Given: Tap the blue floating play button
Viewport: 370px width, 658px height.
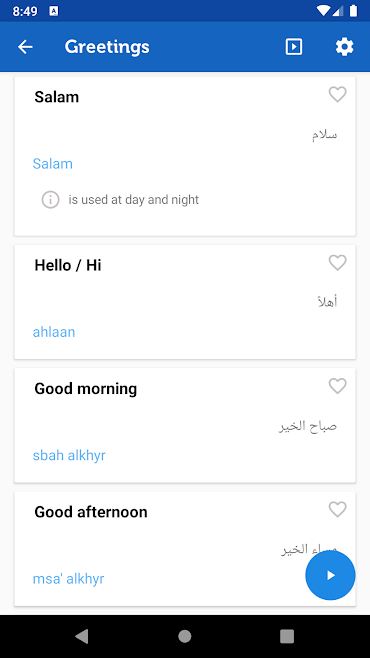Looking at the screenshot, I should coord(330,575).
